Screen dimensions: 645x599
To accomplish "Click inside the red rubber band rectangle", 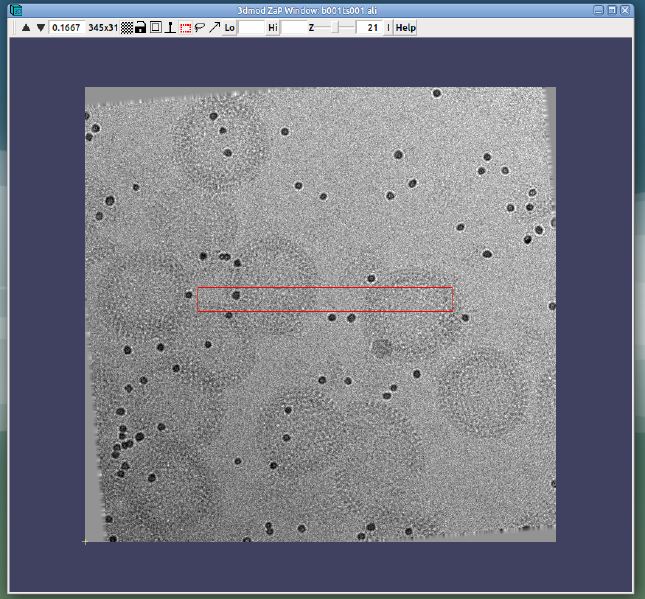I will point(325,300).
